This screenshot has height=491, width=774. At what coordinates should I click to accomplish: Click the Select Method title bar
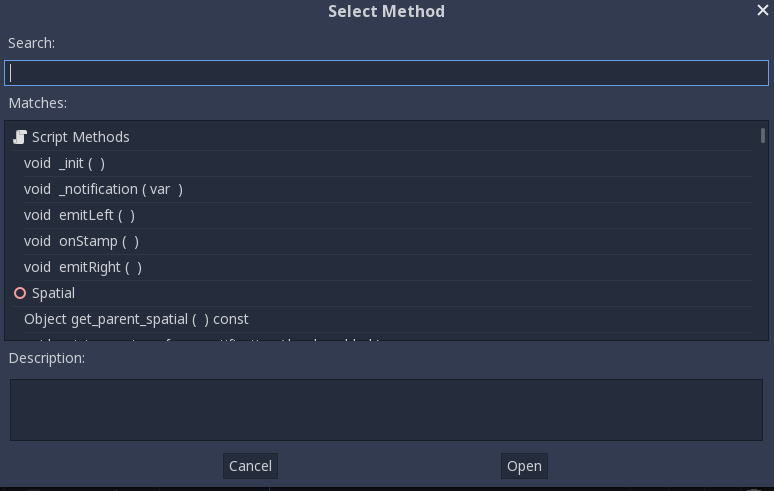point(387,11)
